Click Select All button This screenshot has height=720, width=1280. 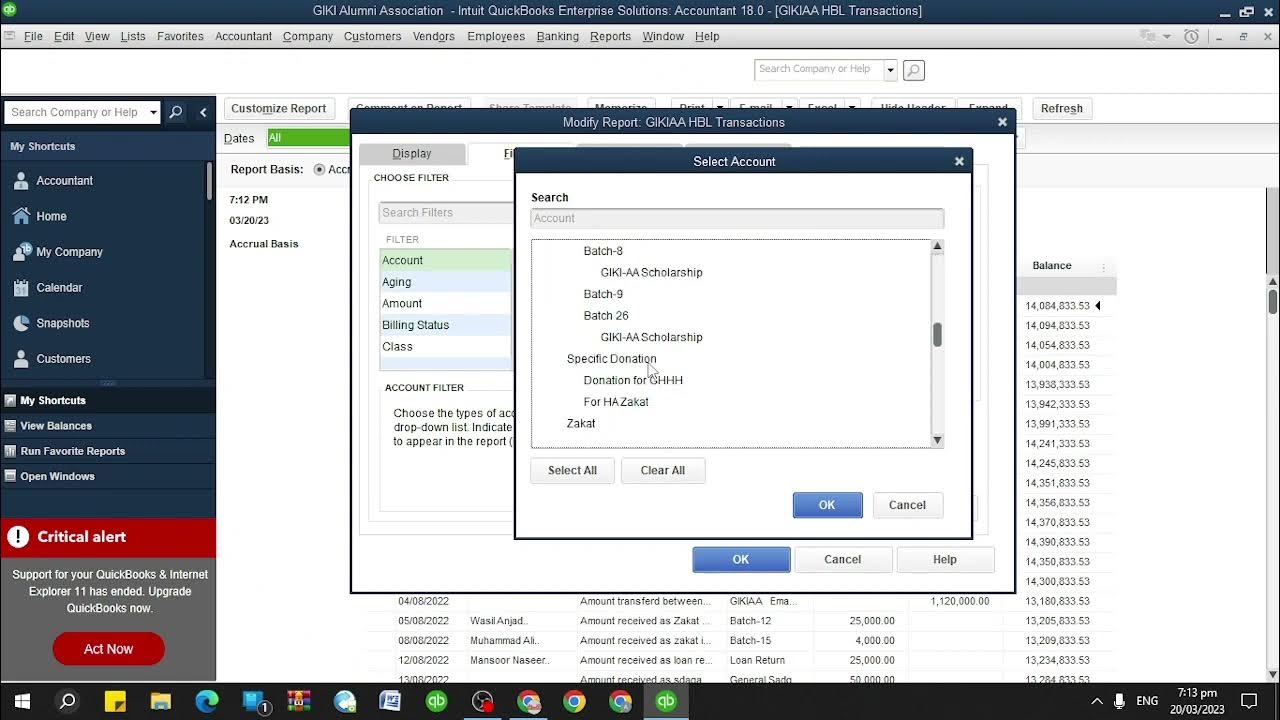point(572,471)
